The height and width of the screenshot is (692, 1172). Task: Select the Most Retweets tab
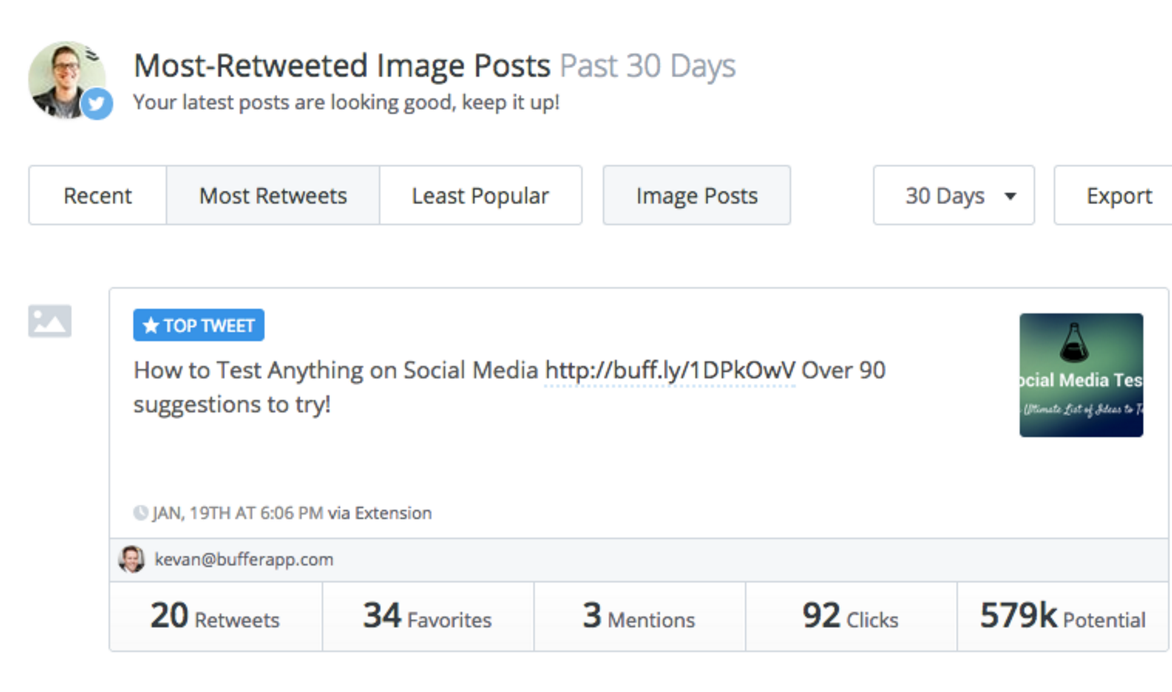[273, 195]
